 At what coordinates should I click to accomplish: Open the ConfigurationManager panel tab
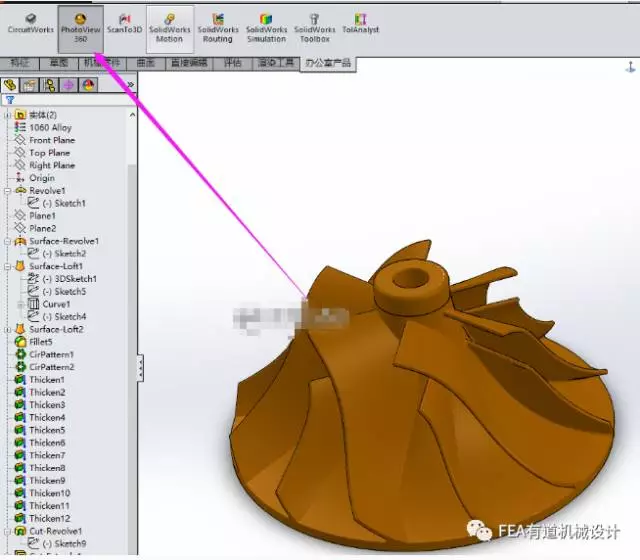(49, 85)
